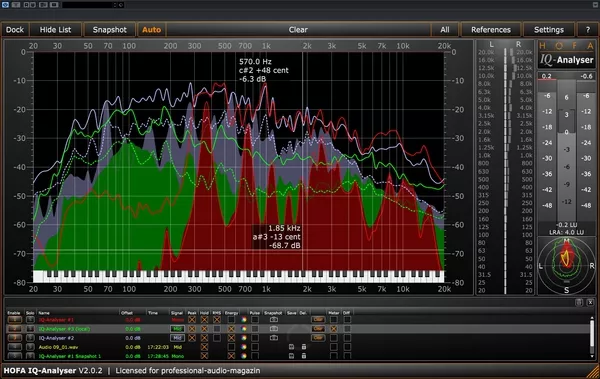Click the list panel close X icon
Image resolution: width=600 pixels, height=379 pixels.
click(x=590, y=302)
